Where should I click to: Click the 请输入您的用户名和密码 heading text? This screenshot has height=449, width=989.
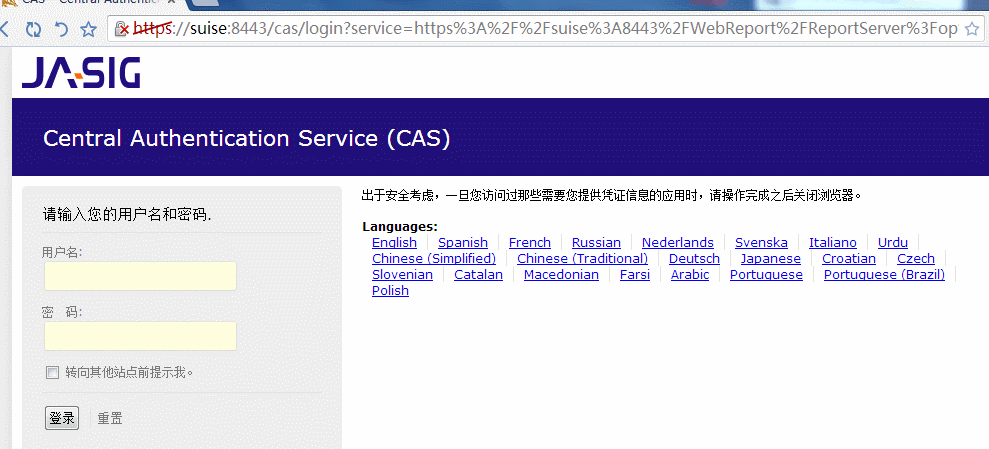click(127, 214)
